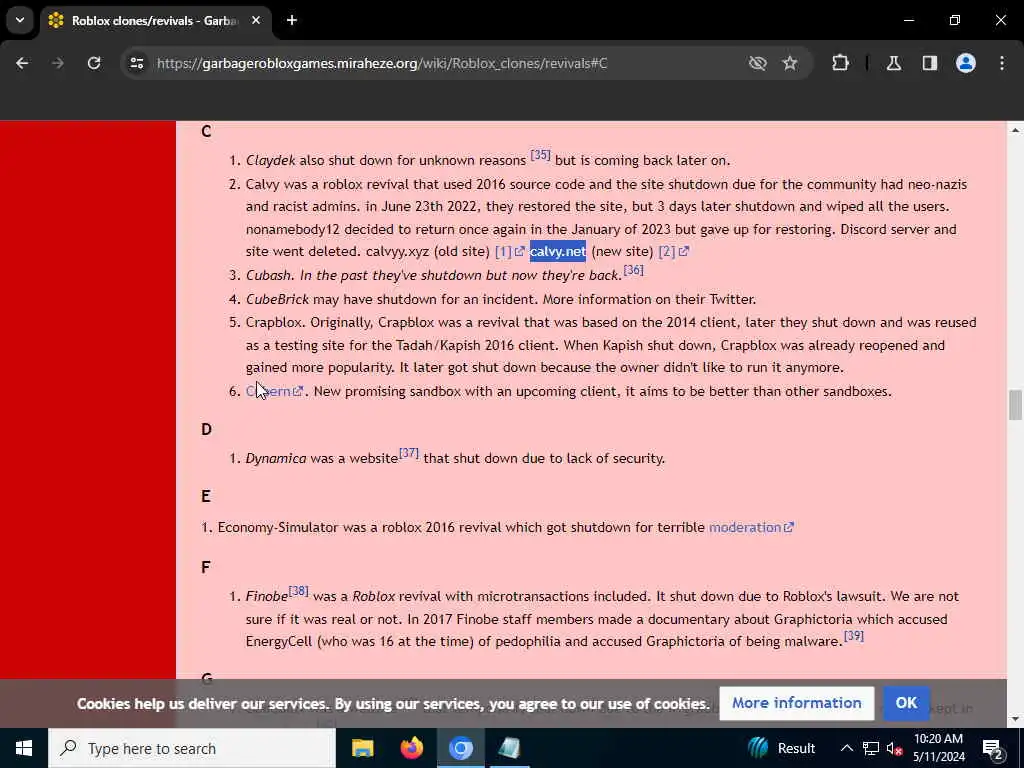Image resolution: width=1024 pixels, height=768 pixels.
Task: Open the Cavern external link
Action: (x=274, y=391)
